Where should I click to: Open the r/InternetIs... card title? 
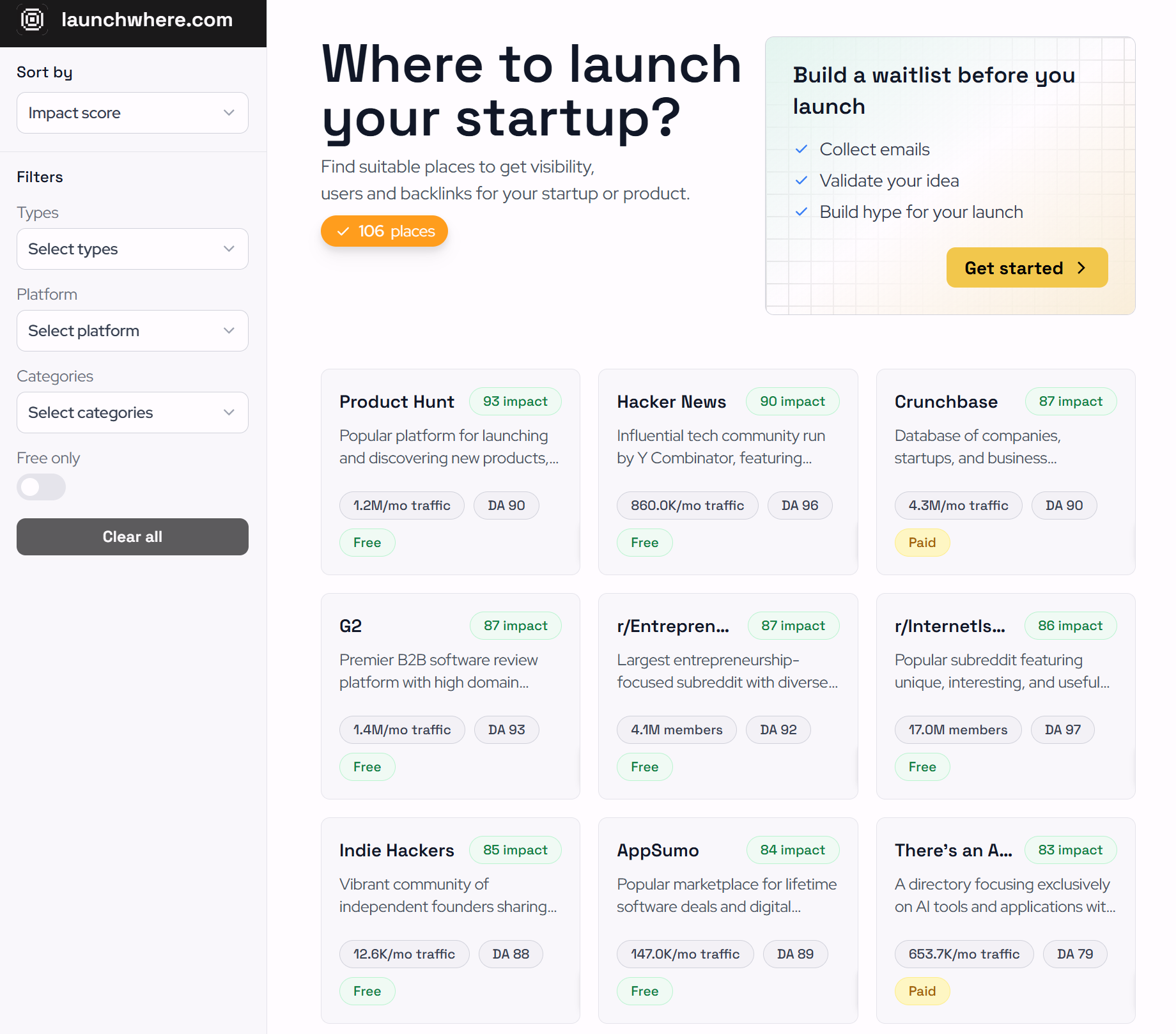tap(950, 626)
